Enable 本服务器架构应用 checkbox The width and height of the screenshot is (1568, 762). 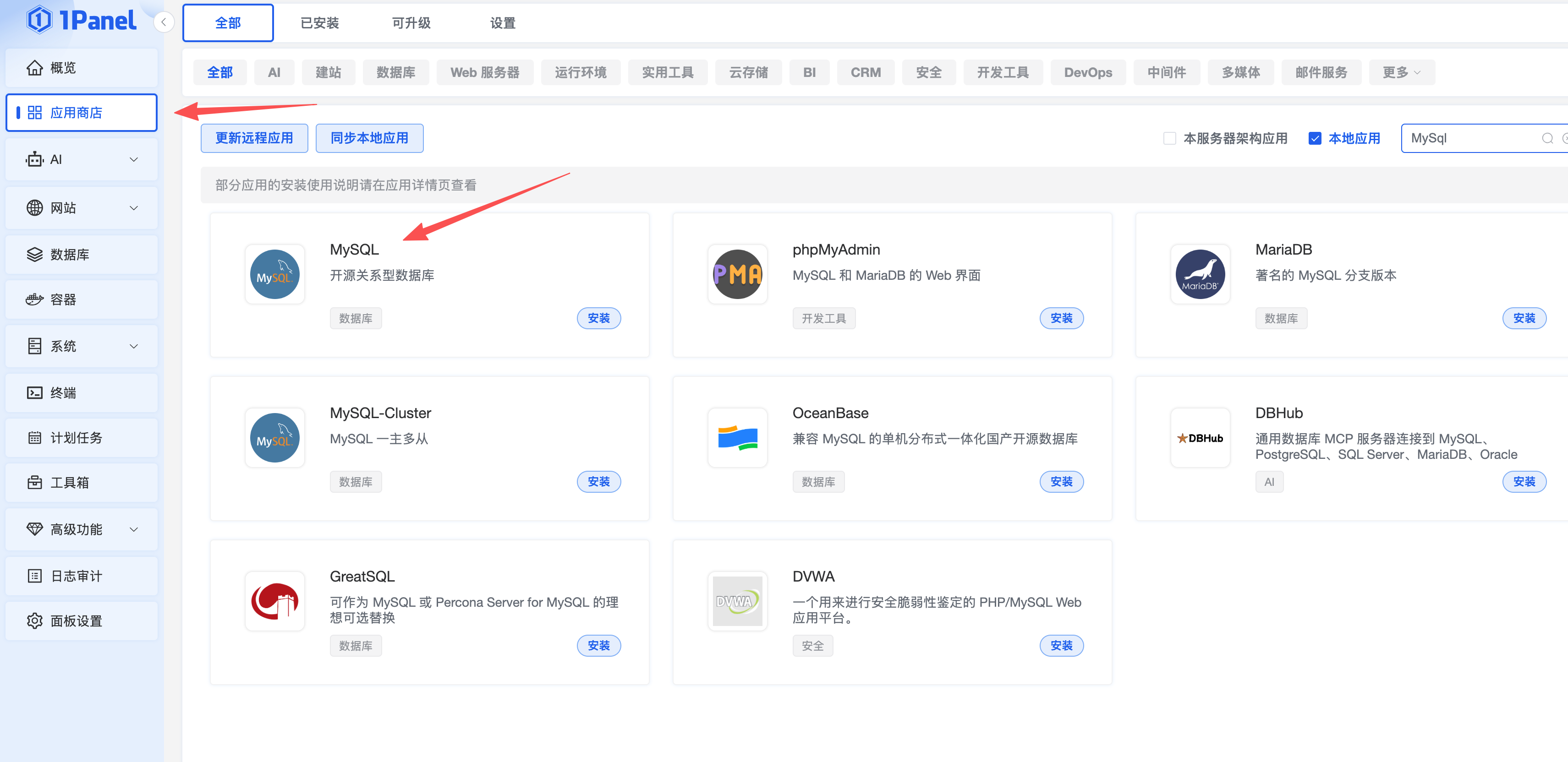(x=1169, y=138)
